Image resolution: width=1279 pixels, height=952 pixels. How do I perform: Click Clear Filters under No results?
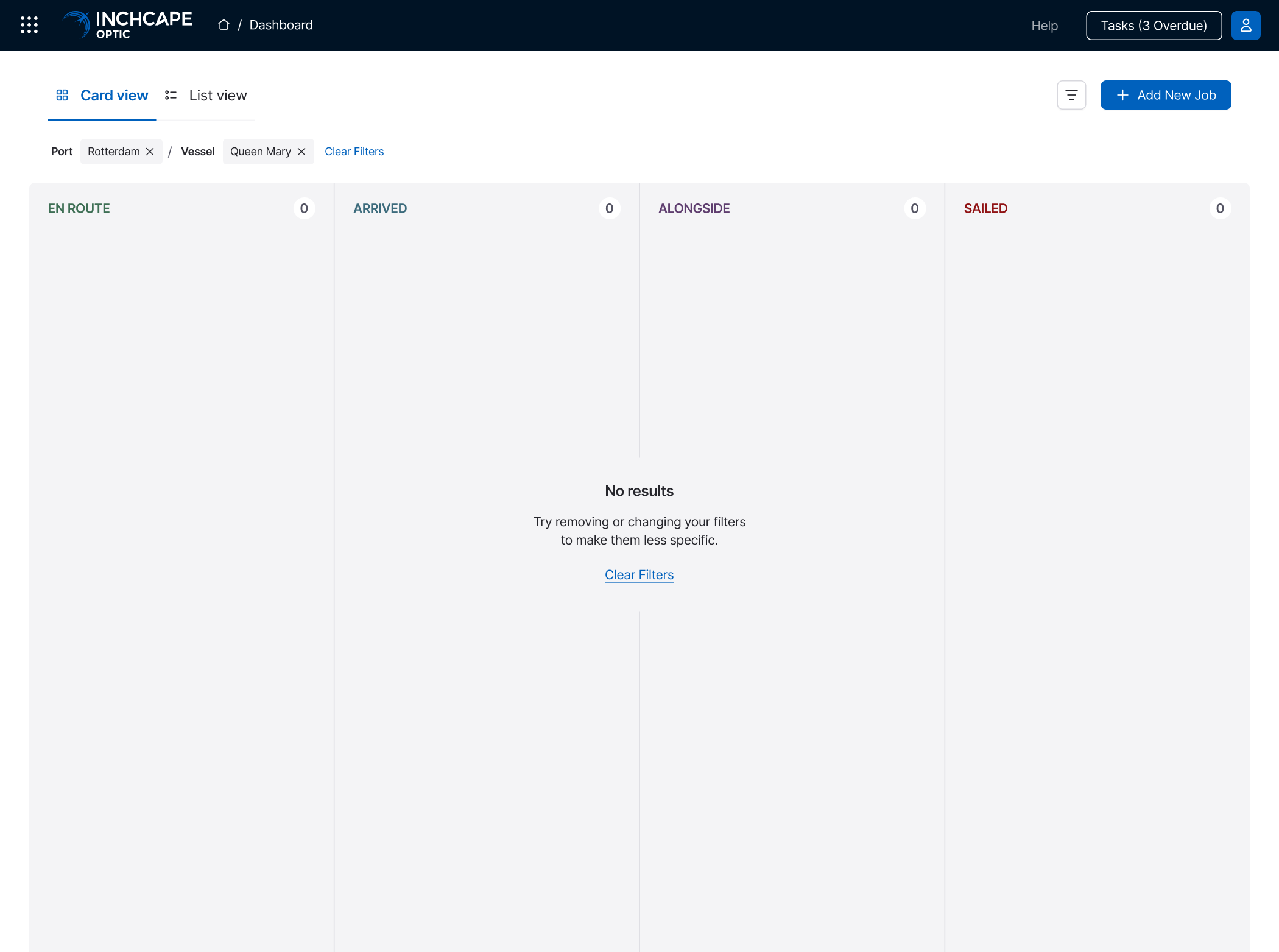(639, 575)
